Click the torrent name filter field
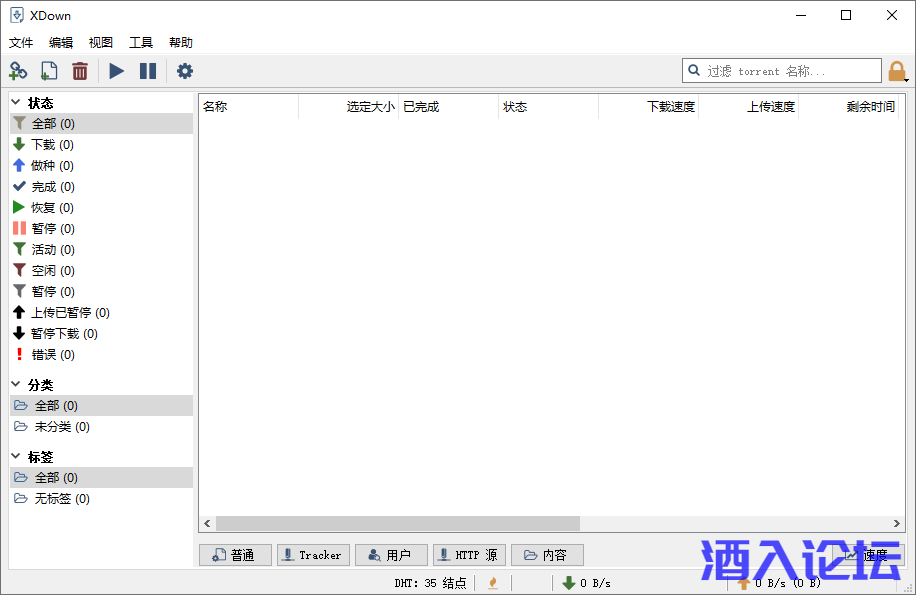 point(790,71)
